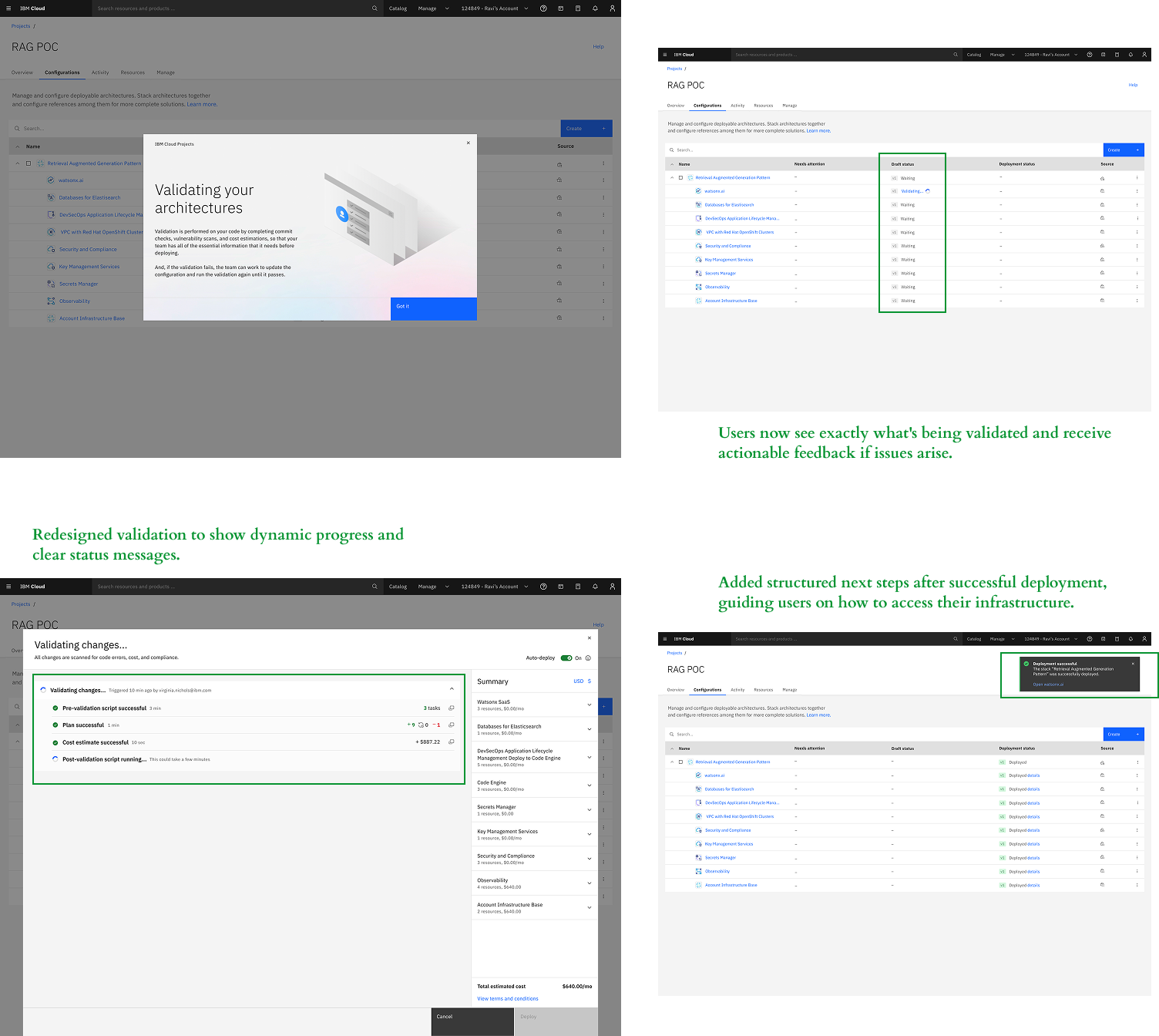
Task: Switch currency display from USD to dollar symbol
Action: pyautogui.click(x=588, y=681)
